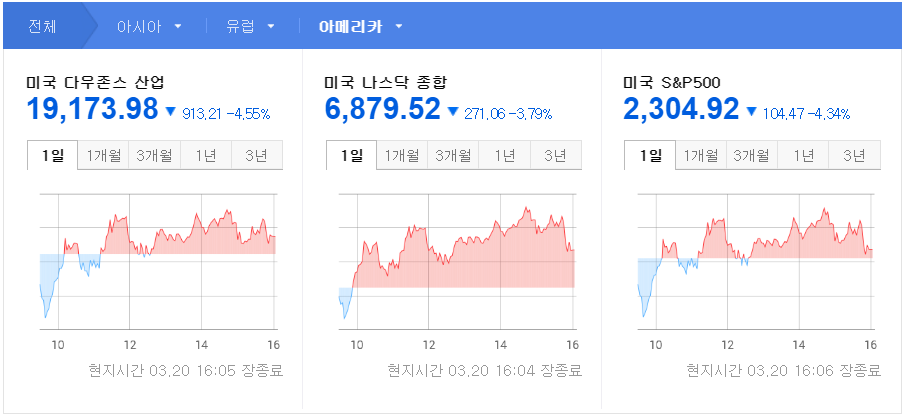
Task: Click the 2,304.92 S&P500 value
Action: point(681,109)
